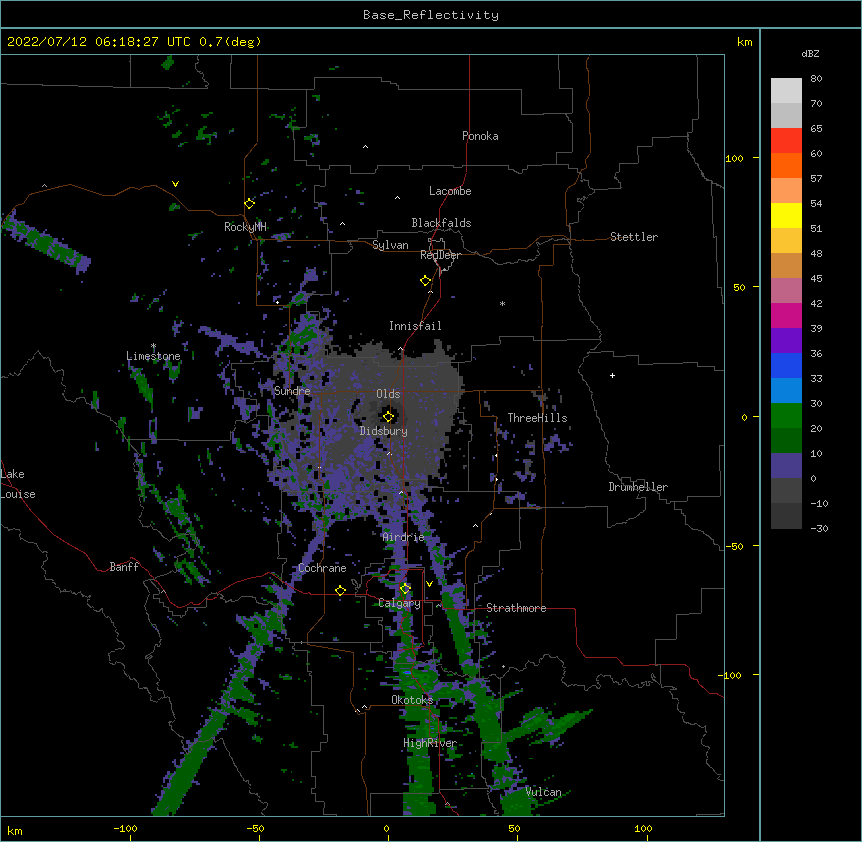
Task: Pick the slate violet 0-10 dBZ swatch
Action: [x=786, y=466]
